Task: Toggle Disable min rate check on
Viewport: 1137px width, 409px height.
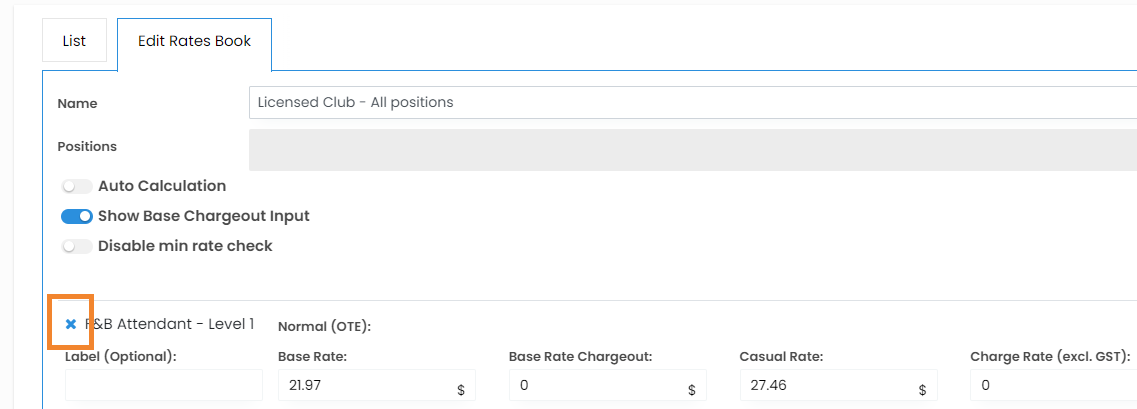Action: point(77,246)
